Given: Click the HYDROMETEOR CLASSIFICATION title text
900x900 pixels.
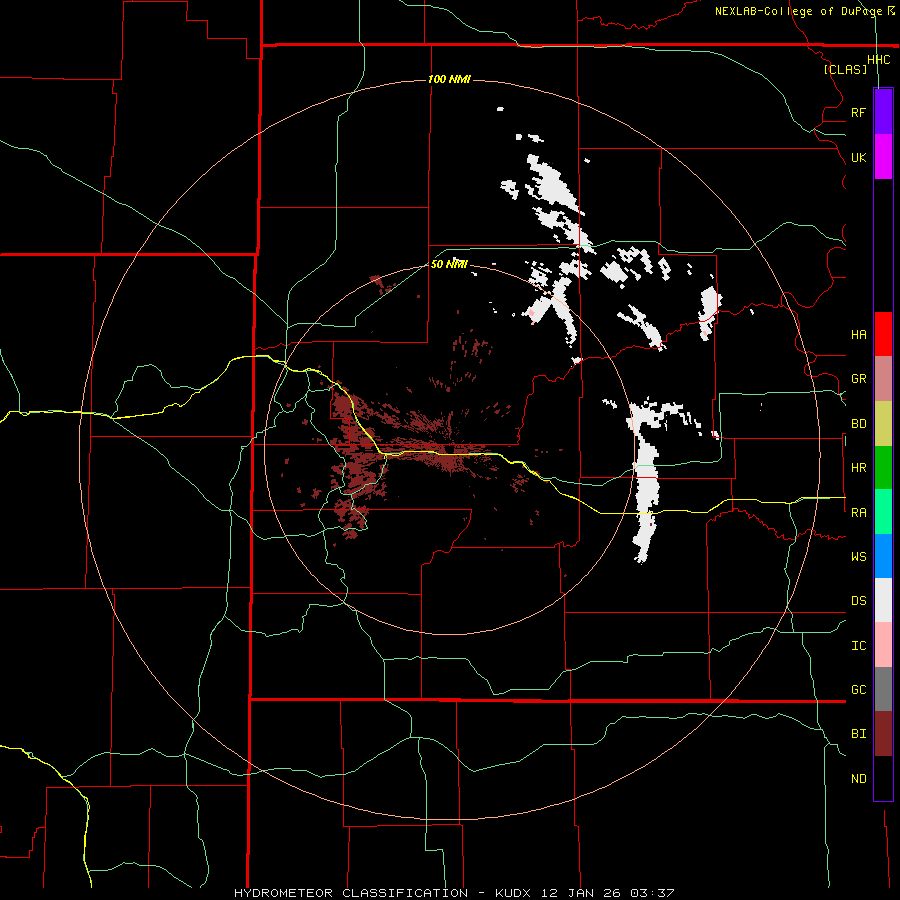Looking at the screenshot, I should coord(351,893).
